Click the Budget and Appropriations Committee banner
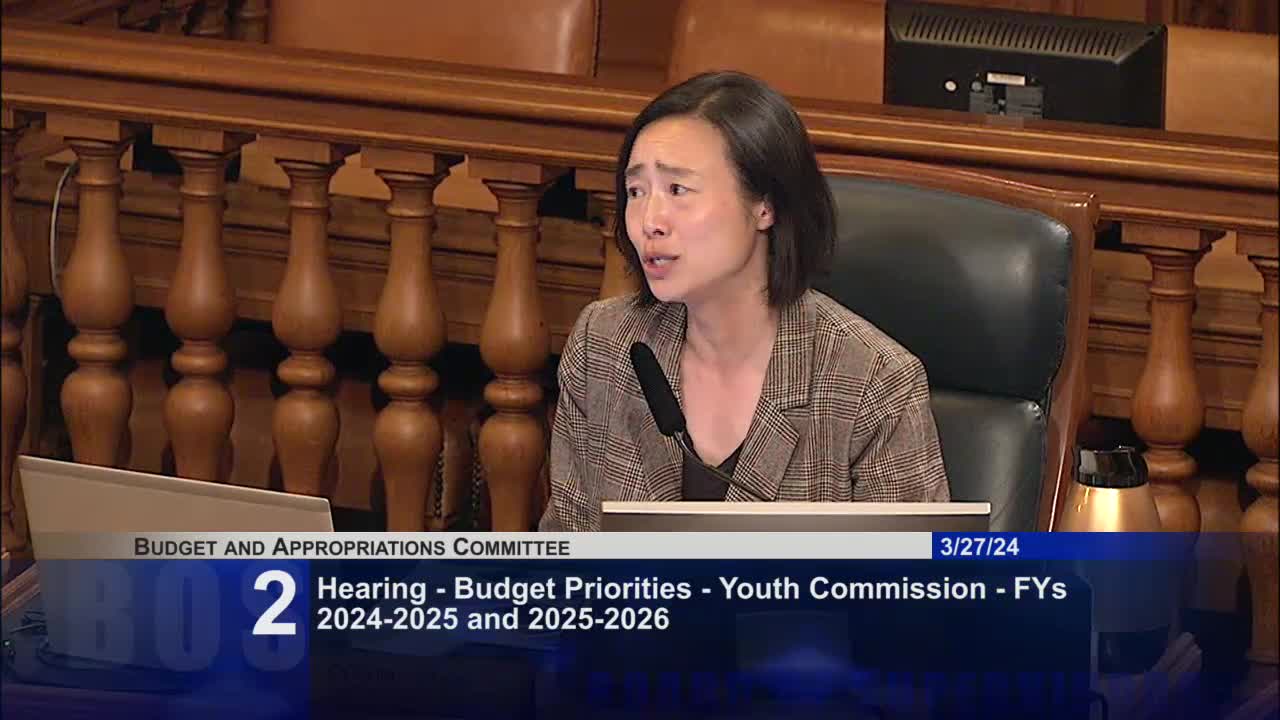The width and height of the screenshot is (1280, 720). click(350, 546)
